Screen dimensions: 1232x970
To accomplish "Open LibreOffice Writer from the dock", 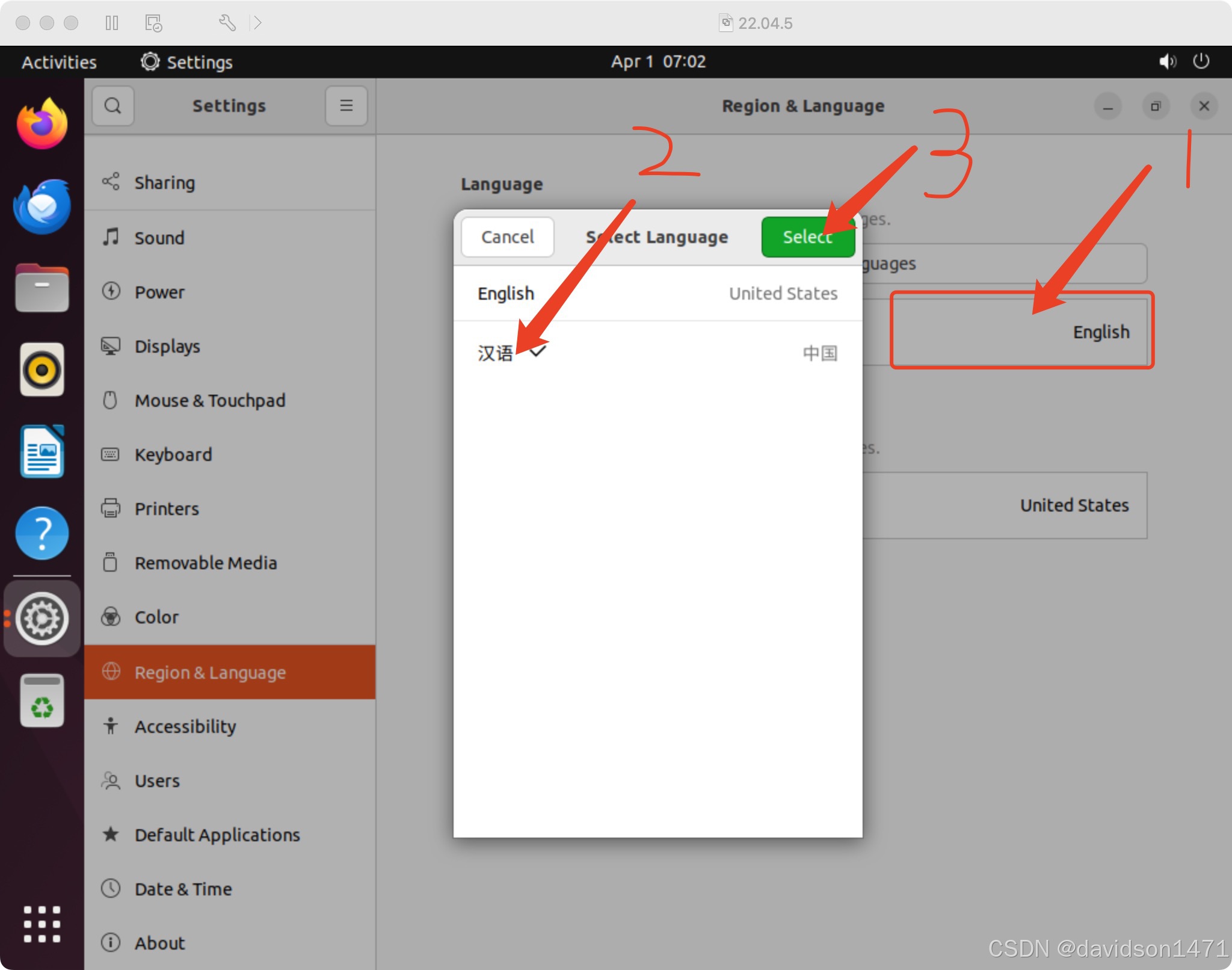I will (42, 451).
